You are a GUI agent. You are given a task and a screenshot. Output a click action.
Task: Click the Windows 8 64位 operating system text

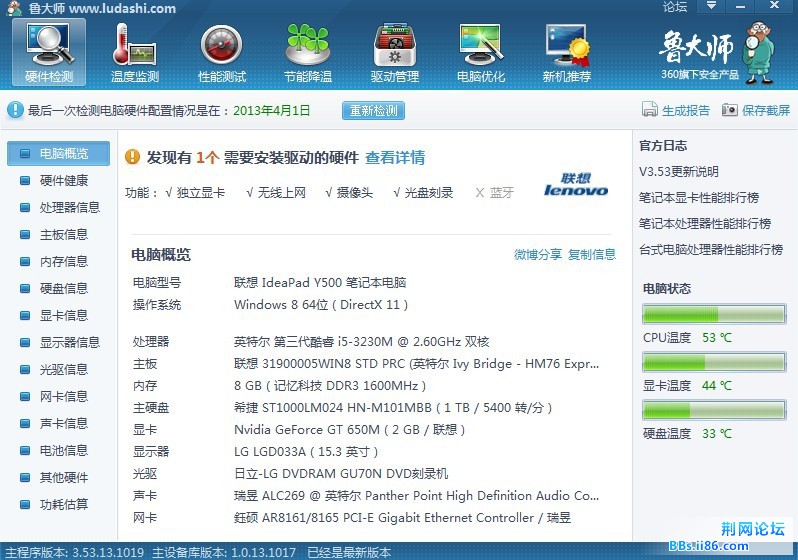click(x=321, y=305)
